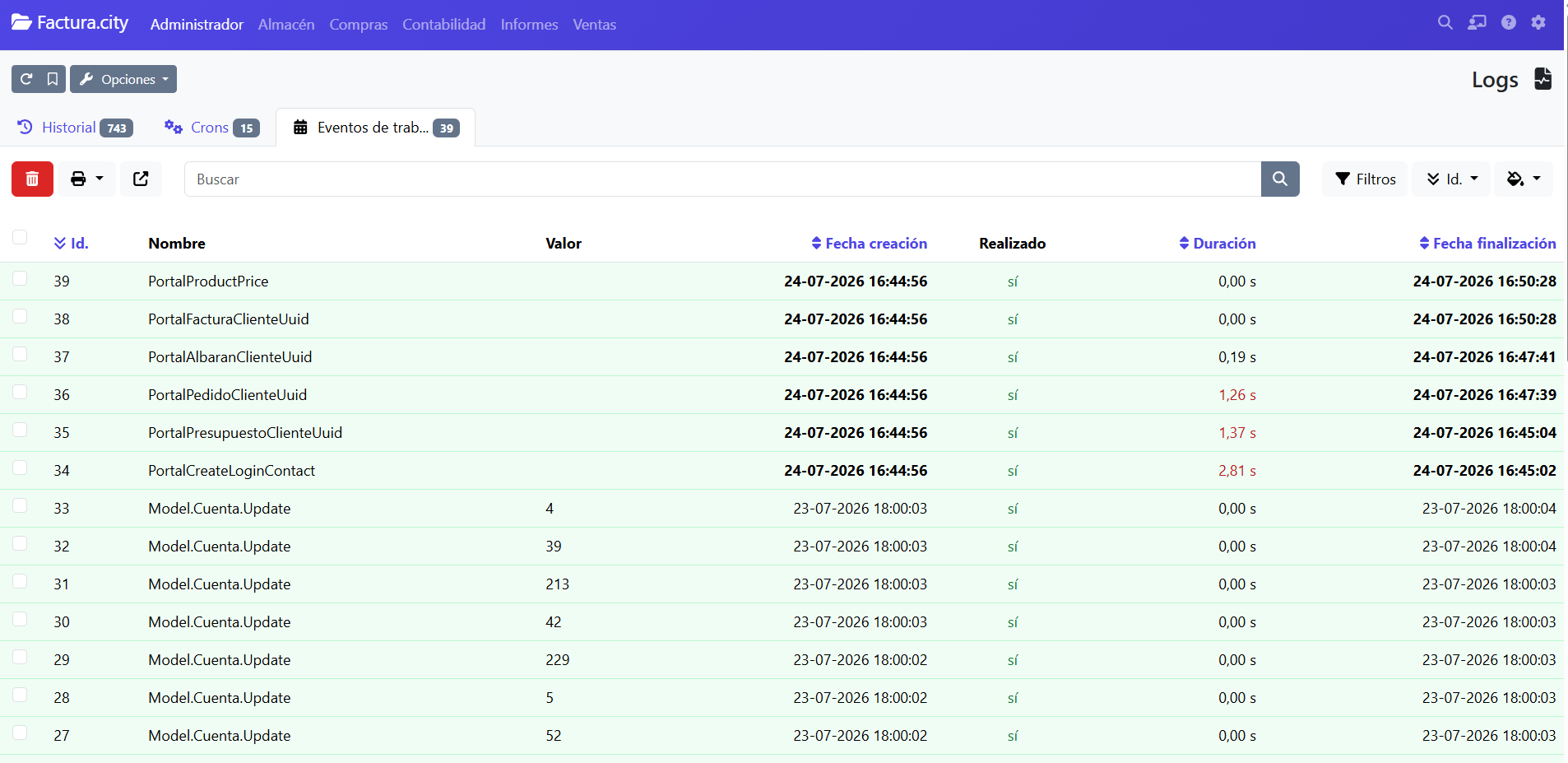
Task: Click the red 1,26 s duration value
Action: coord(1237,395)
